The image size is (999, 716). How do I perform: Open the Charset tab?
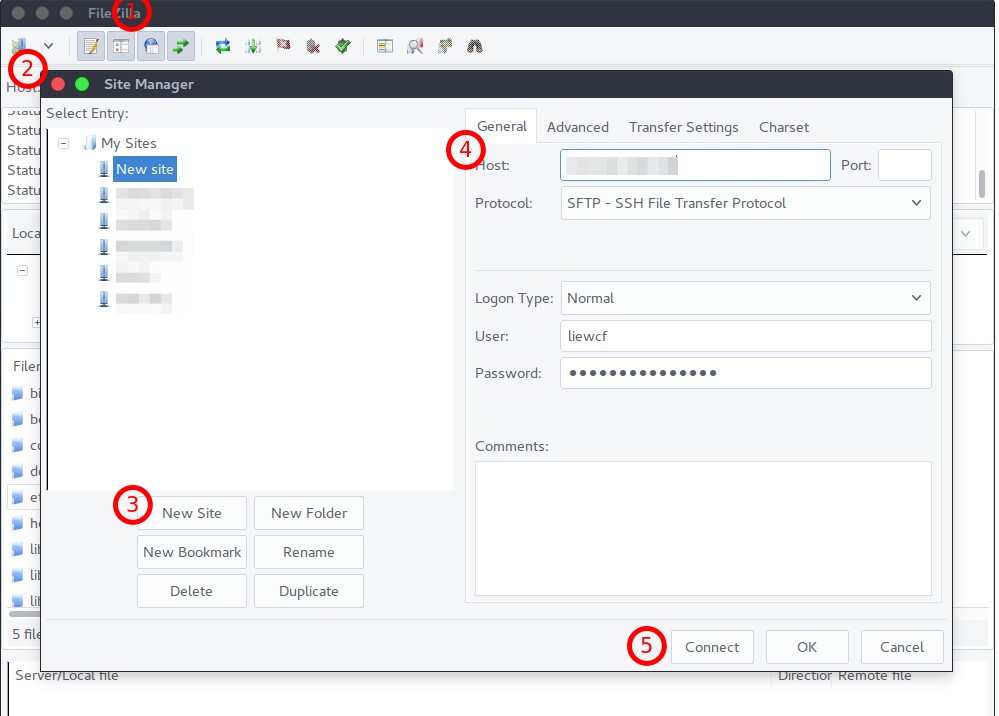(784, 127)
